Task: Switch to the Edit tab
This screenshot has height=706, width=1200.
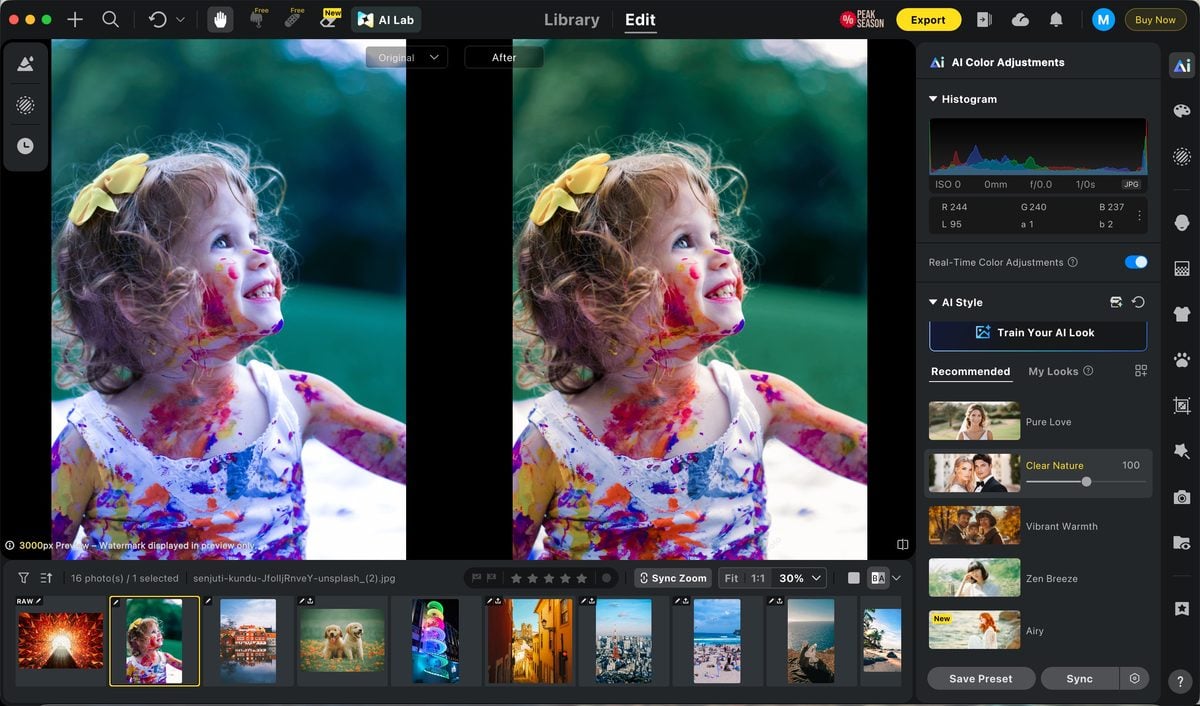Action: (640, 19)
